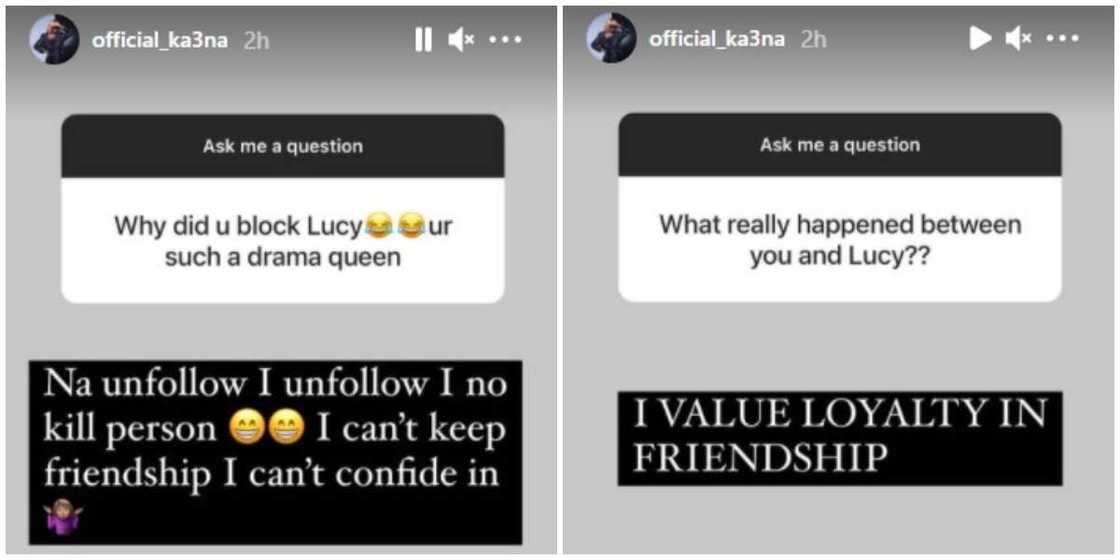Tap the 'Na unfollow I unfollow' reply text
1120x560 pixels.
click(x=276, y=452)
